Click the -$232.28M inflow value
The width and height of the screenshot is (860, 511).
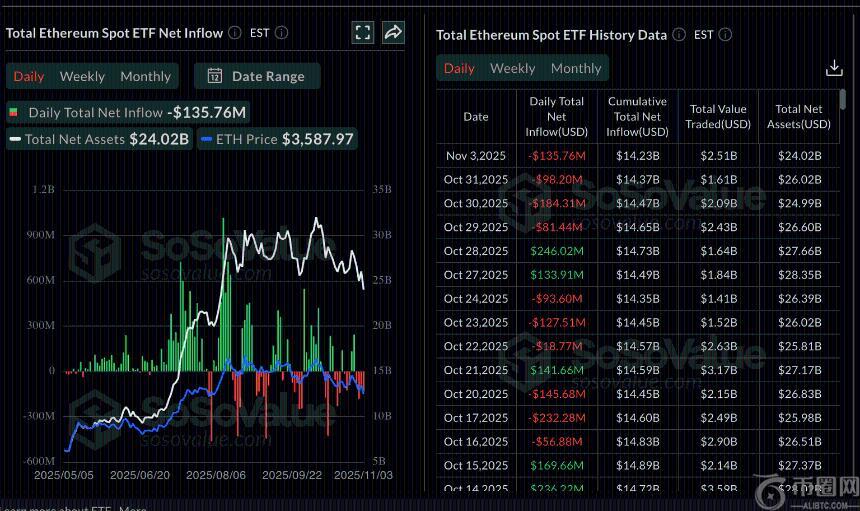click(557, 418)
